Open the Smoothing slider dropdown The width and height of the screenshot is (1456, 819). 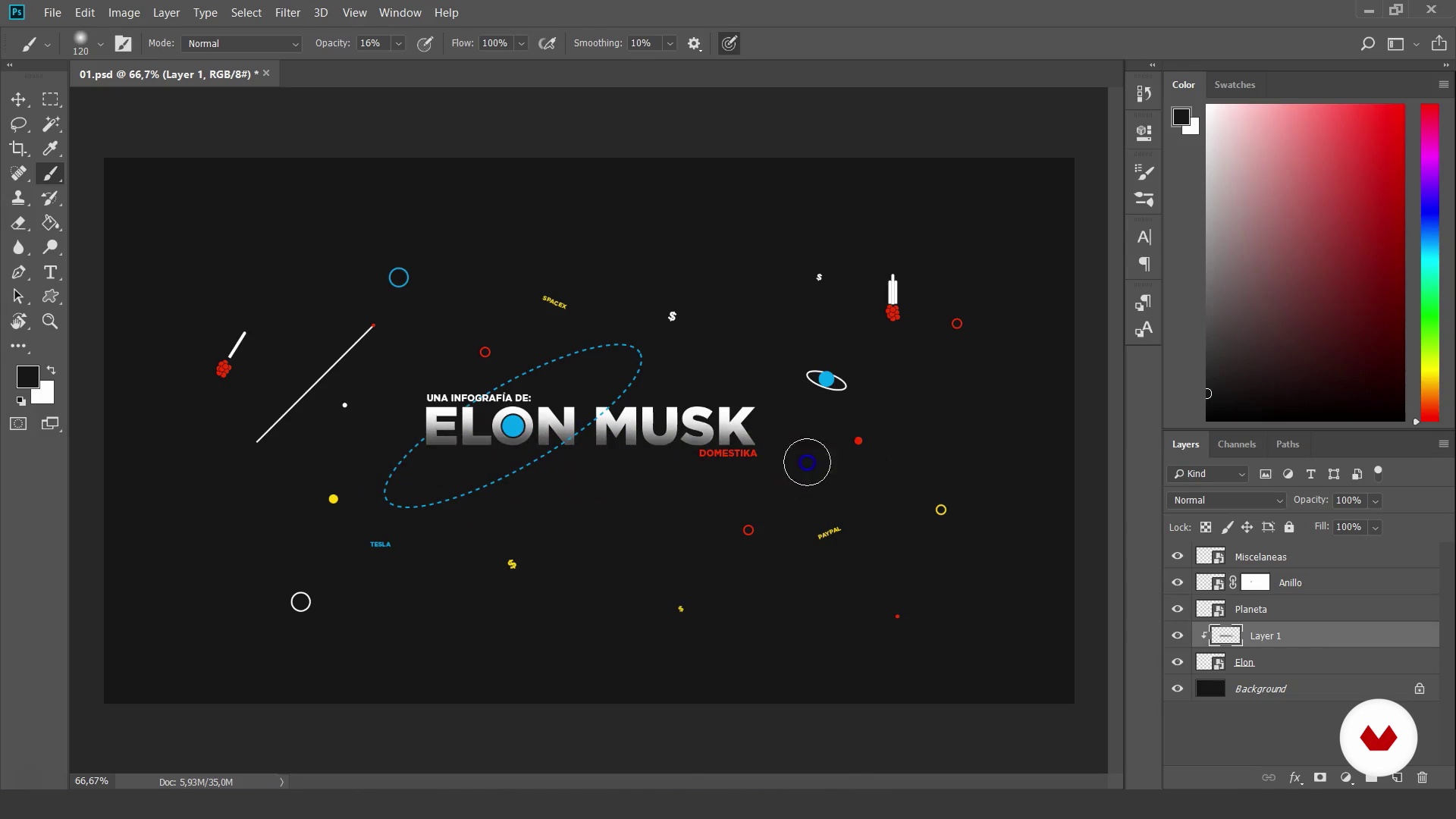pos(670,44)
